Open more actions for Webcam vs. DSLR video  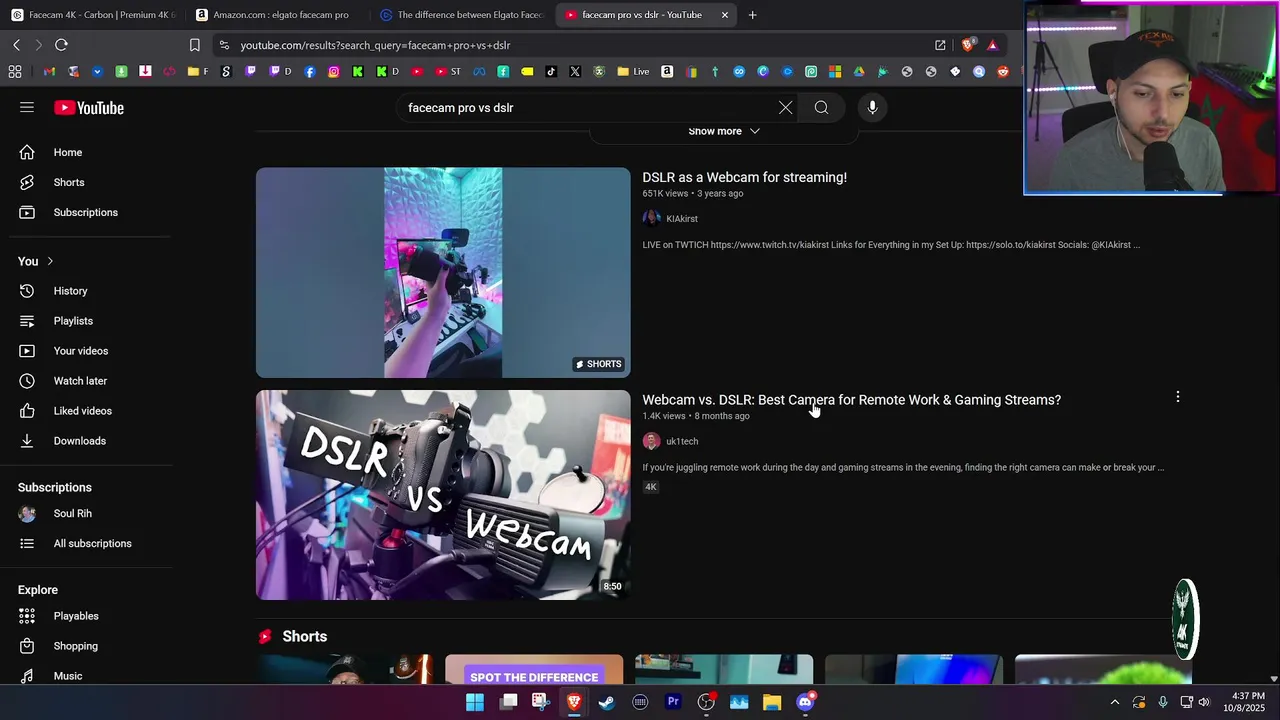1177,397
